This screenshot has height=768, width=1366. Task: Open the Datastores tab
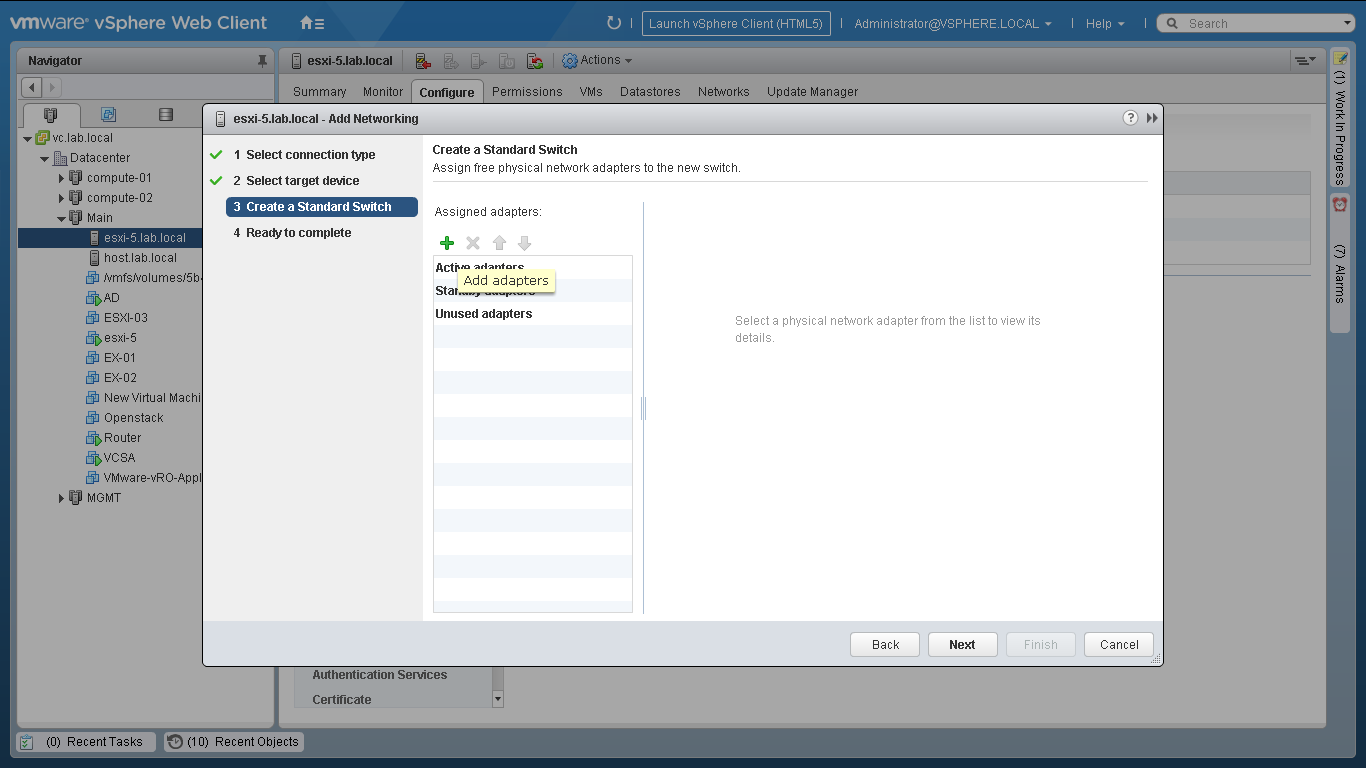coord(650,92)
